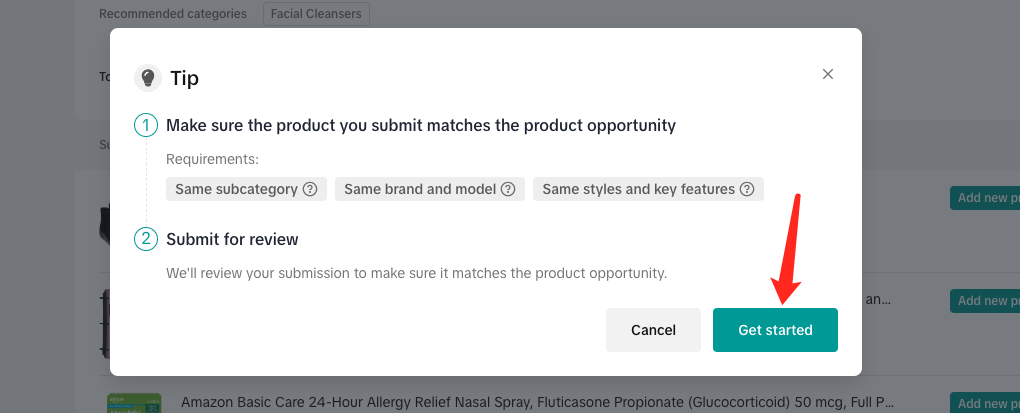The width and height of the screenshot is (1020, 413).
Task: Choose the Facial Cleansers recommended category
Action: coord(317,14)
